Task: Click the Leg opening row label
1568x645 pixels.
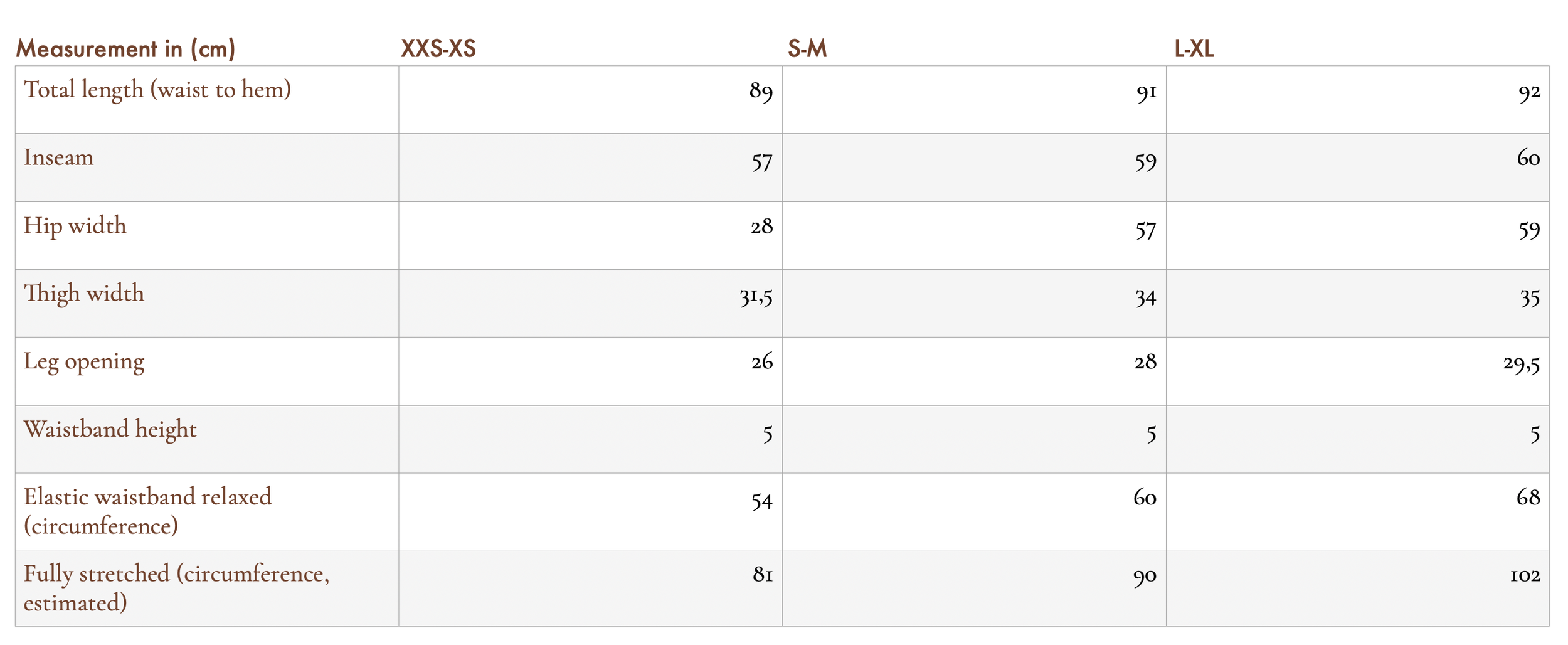Action: (84, 362)
